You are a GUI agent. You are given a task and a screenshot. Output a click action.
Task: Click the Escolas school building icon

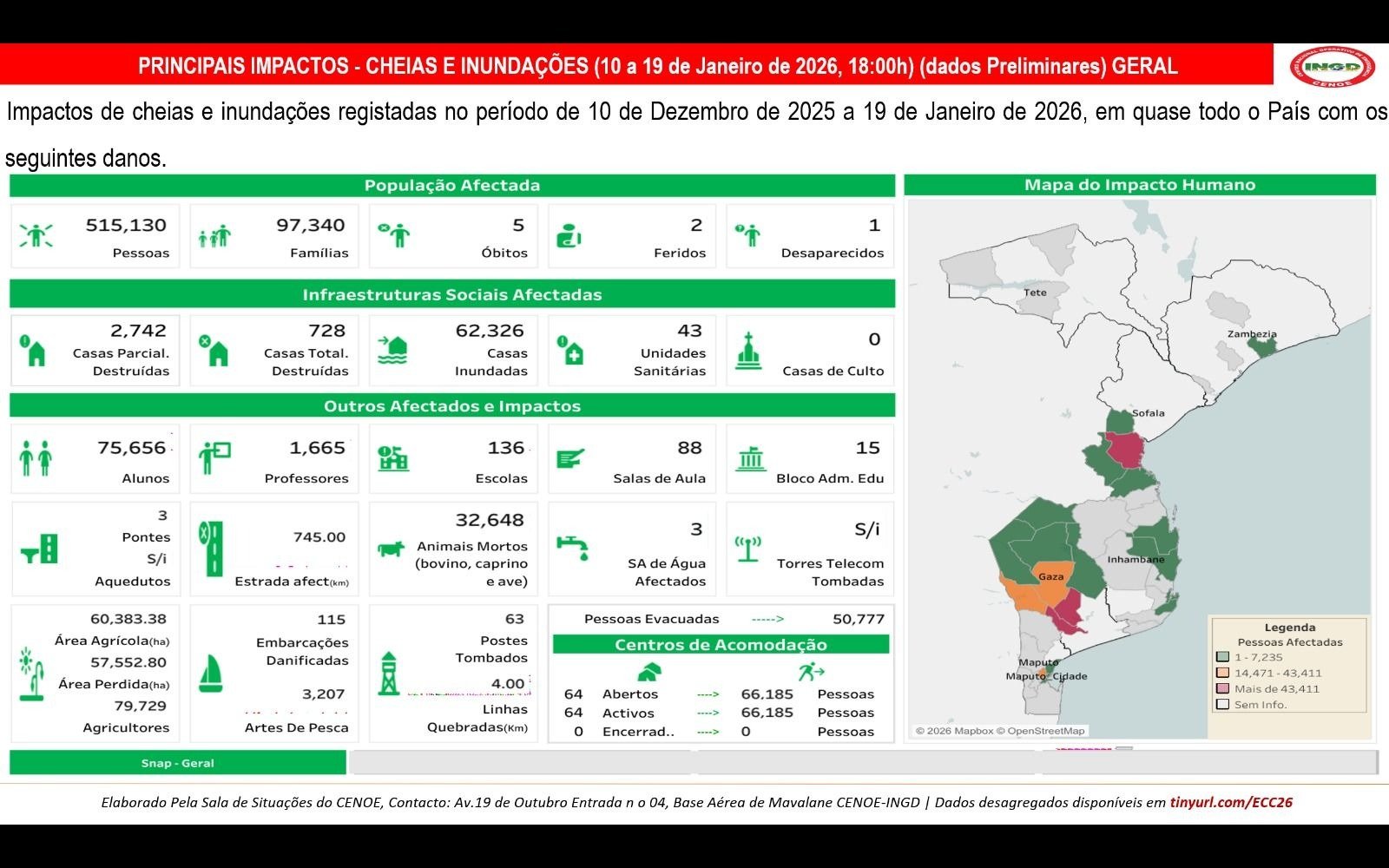393,457
